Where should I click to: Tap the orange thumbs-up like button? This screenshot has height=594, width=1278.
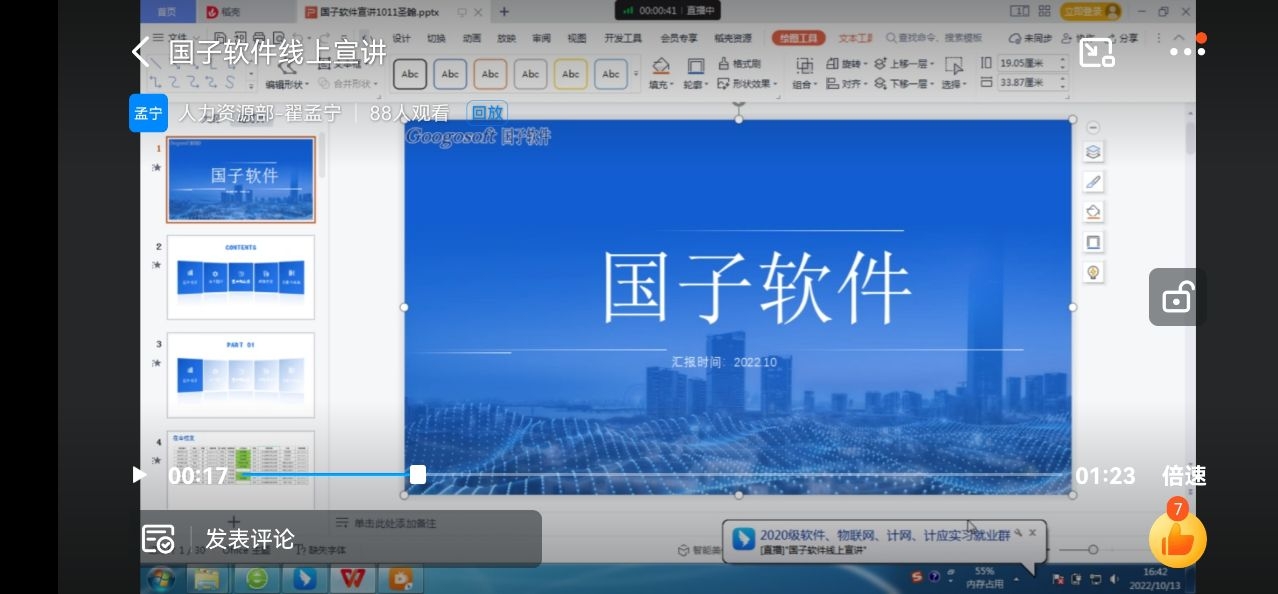coord(1177,538)
